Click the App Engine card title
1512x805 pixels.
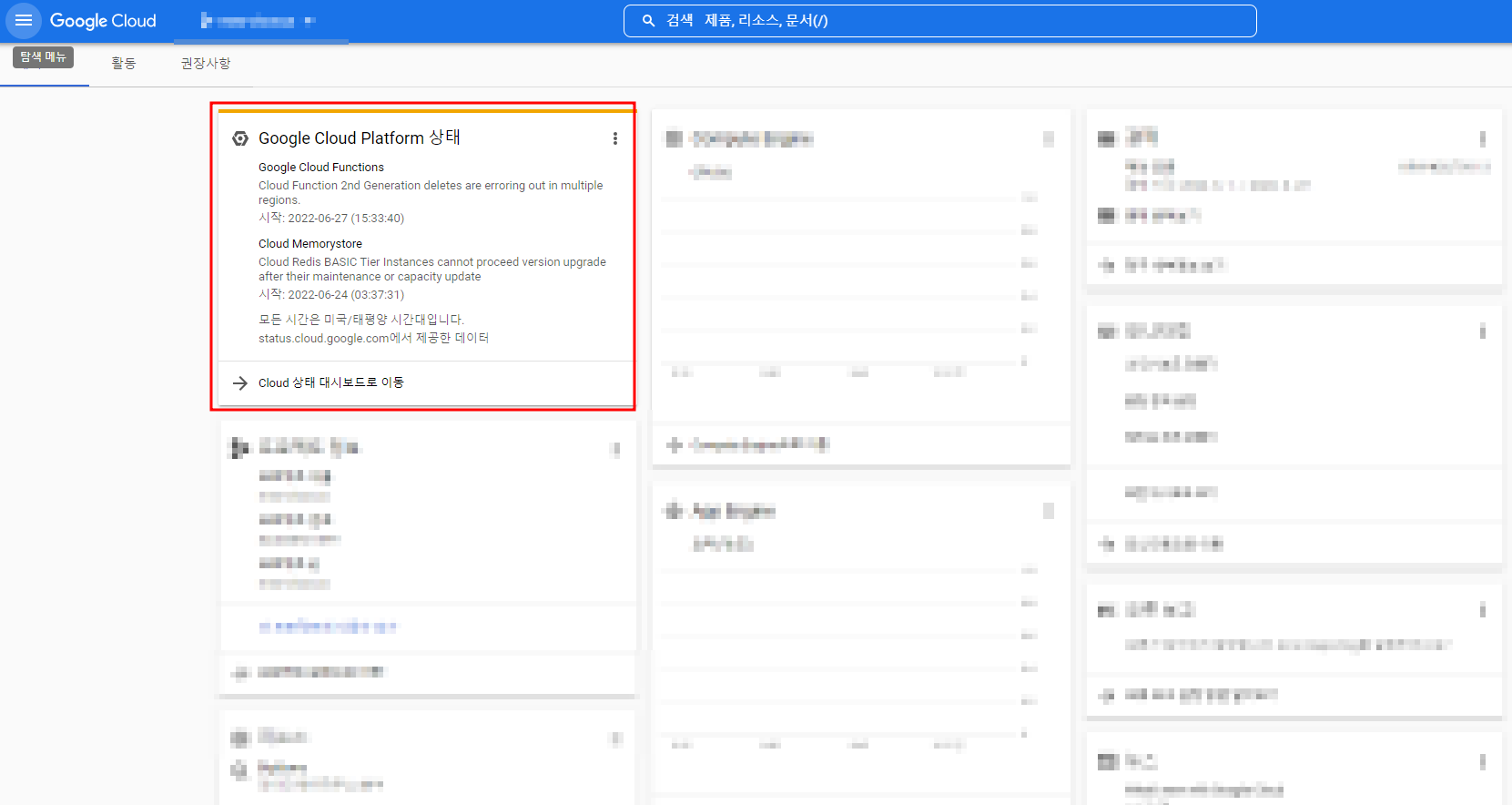[734, 511]
